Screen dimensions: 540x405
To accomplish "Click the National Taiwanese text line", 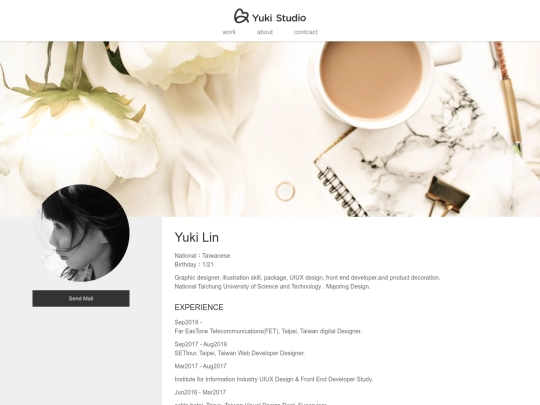I will coord(202,256).
